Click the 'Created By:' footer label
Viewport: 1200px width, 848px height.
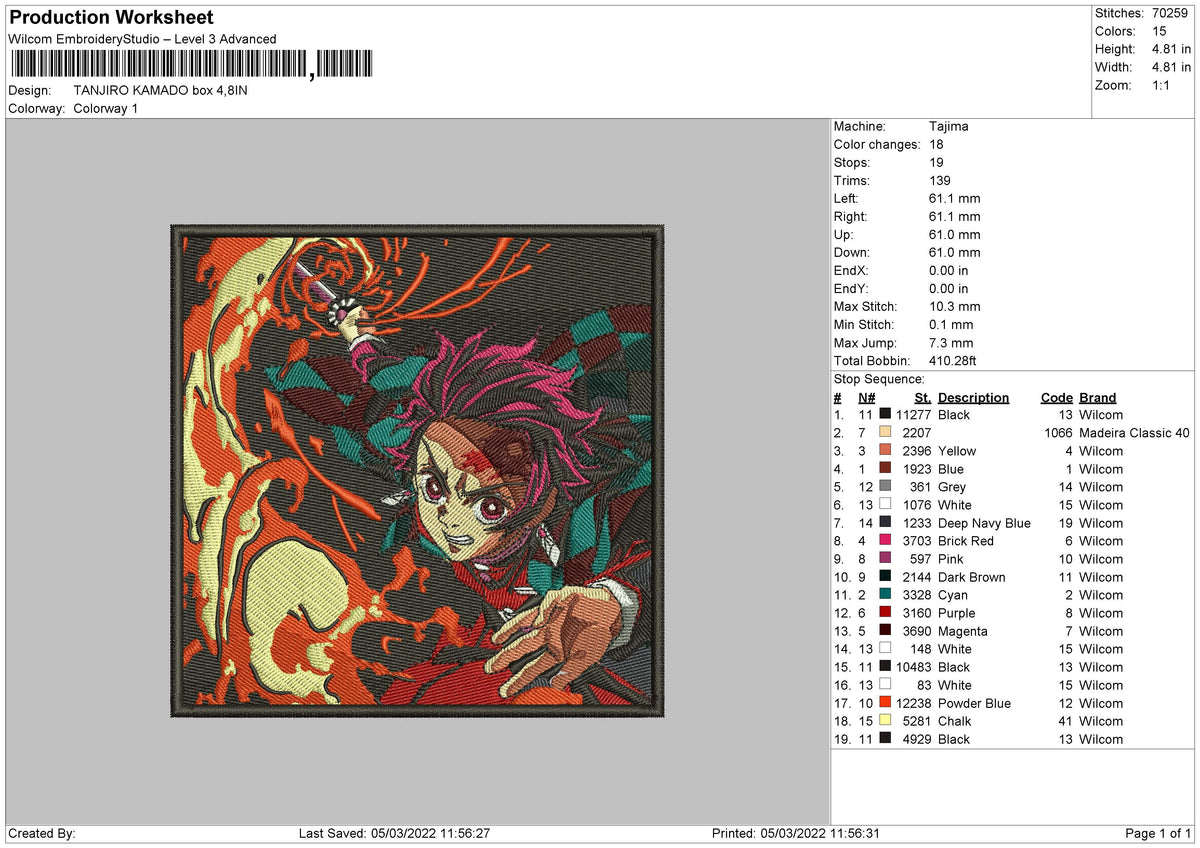click(x=42, y=833)
